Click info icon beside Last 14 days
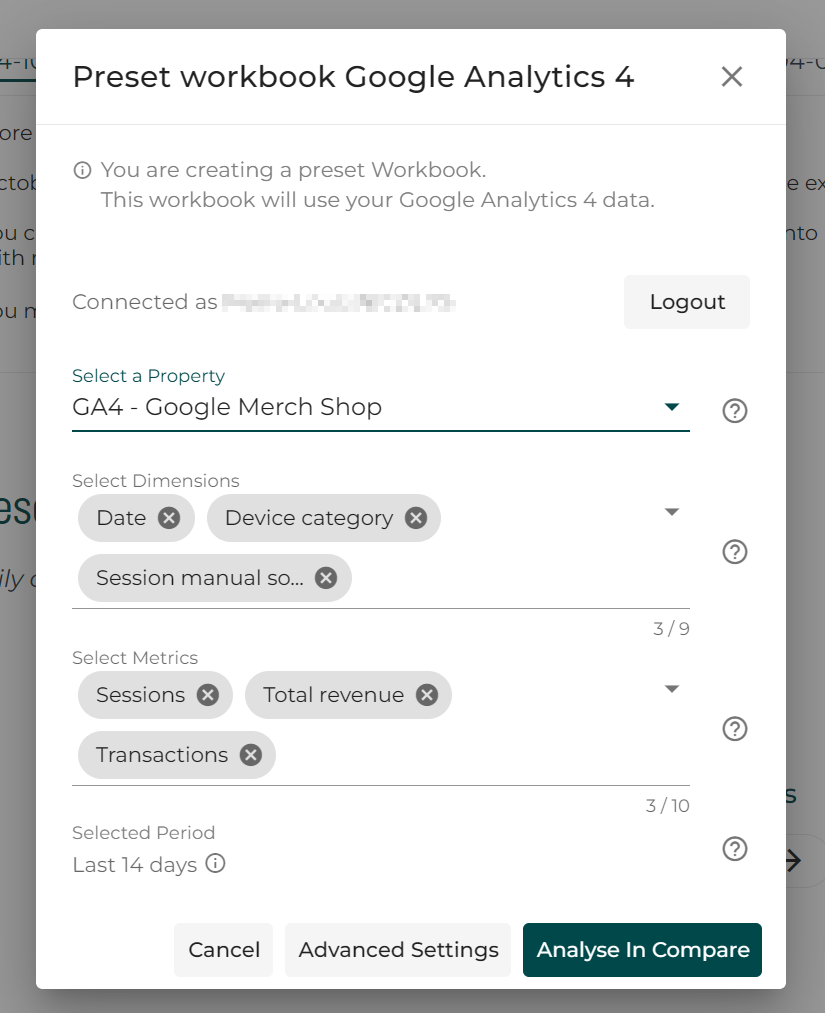The height and width of the screenshot is (1013, 825). coord(215,863)
